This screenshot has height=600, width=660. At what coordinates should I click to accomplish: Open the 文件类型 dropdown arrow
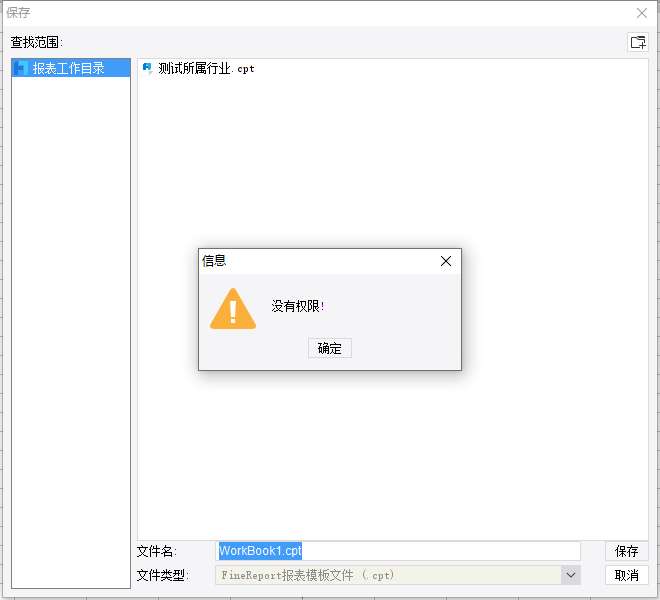click(x=571, y=575)
